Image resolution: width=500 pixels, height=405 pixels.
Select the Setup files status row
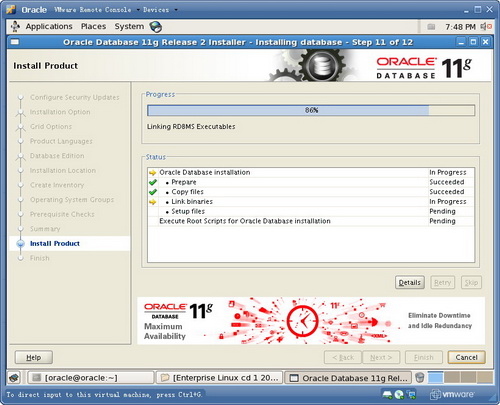point(311,211)
